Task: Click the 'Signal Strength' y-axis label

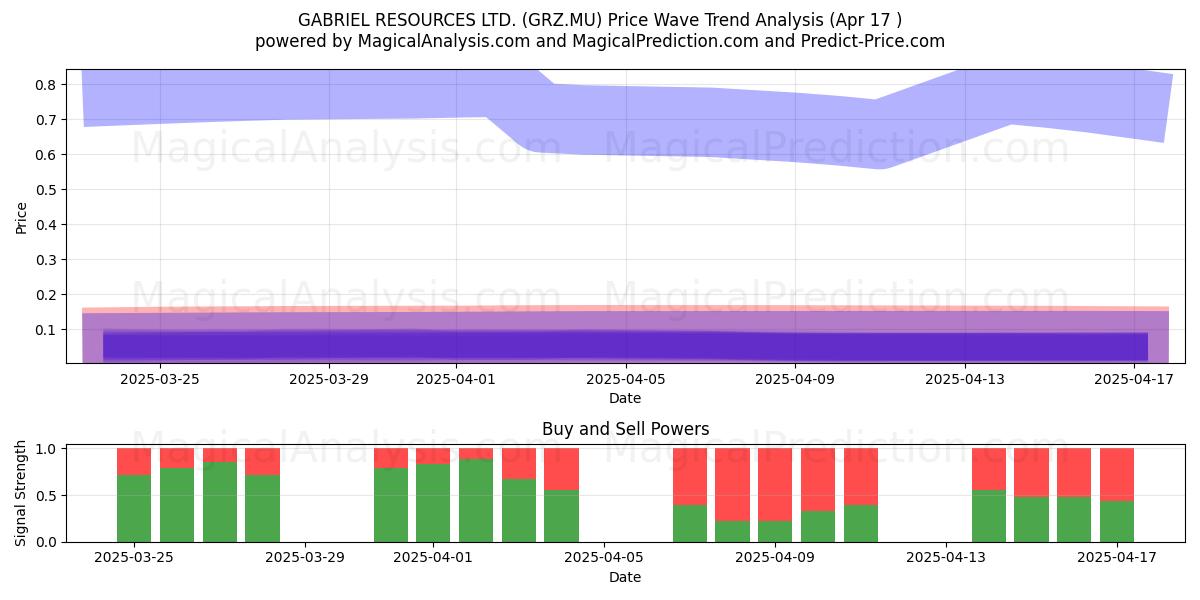Action: point(22,494)
